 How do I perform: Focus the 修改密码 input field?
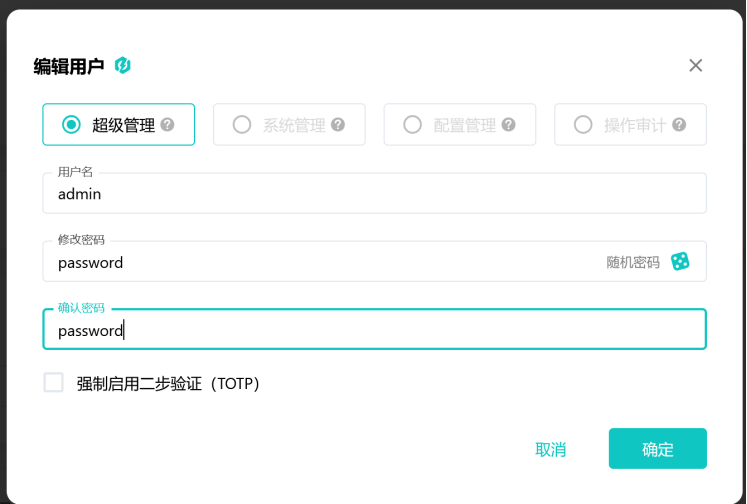[324, 262]
